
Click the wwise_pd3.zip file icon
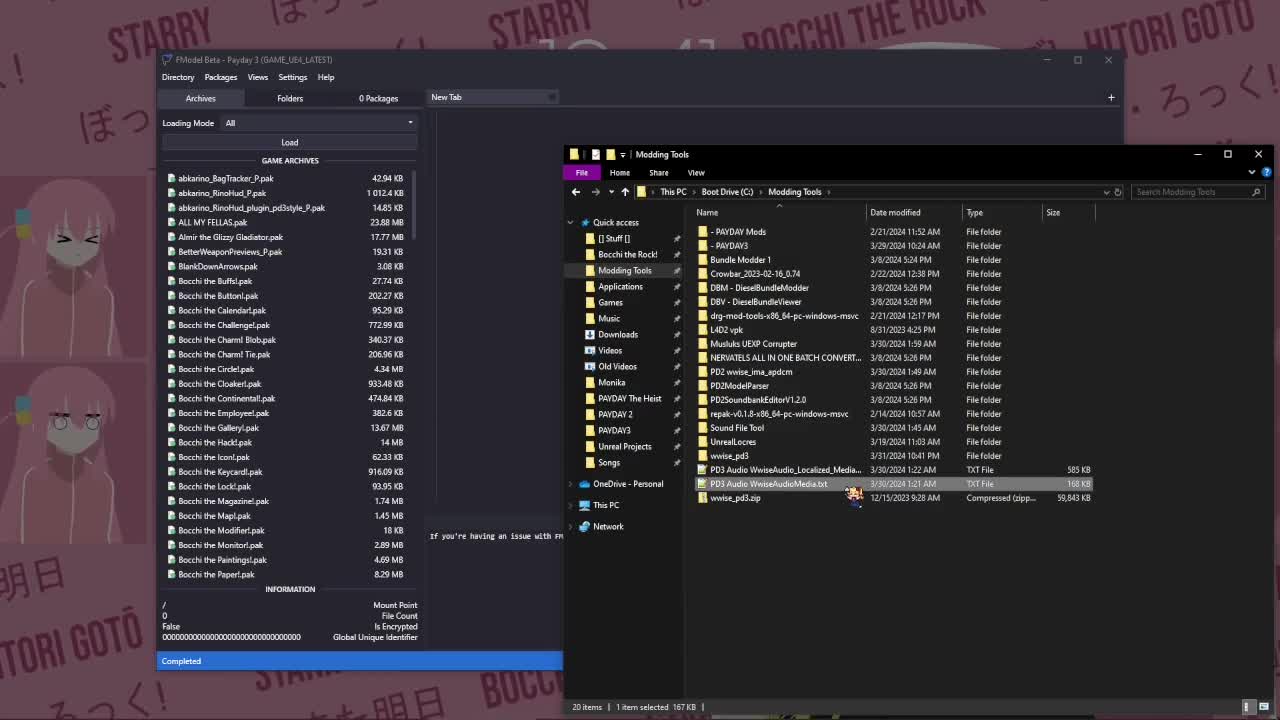pos(702,498)
